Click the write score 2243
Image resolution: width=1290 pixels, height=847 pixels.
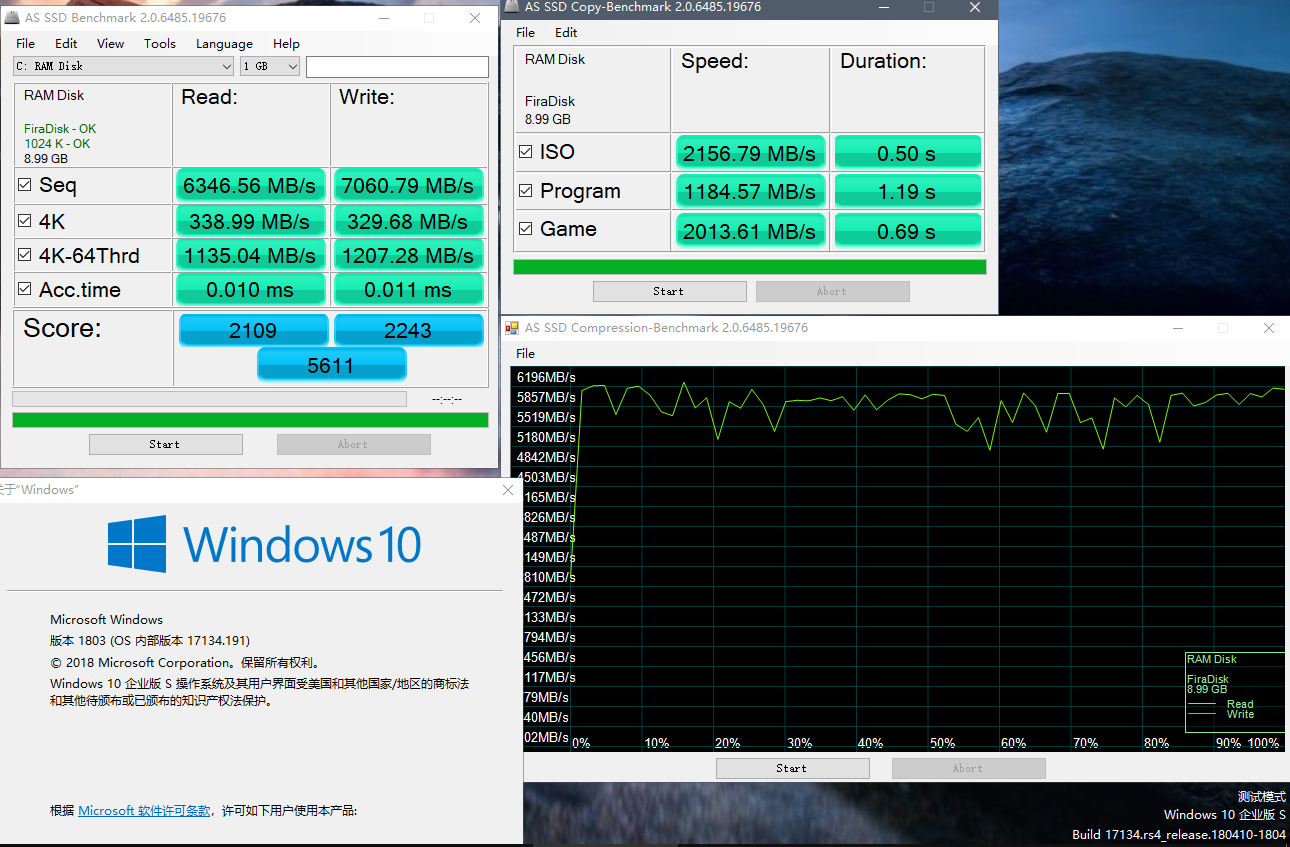(x=408, y=330)
